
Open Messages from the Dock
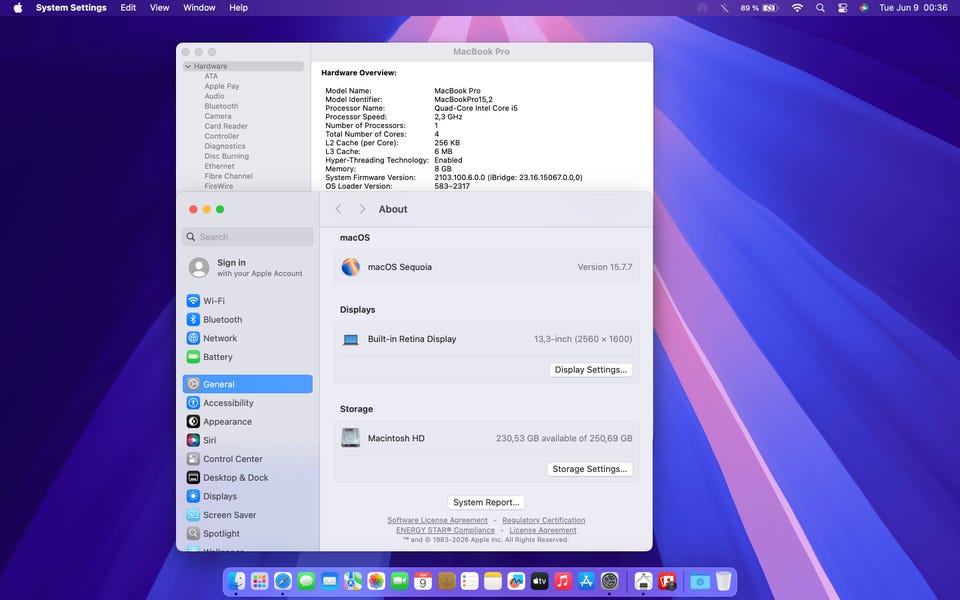(x=306, y=581)
